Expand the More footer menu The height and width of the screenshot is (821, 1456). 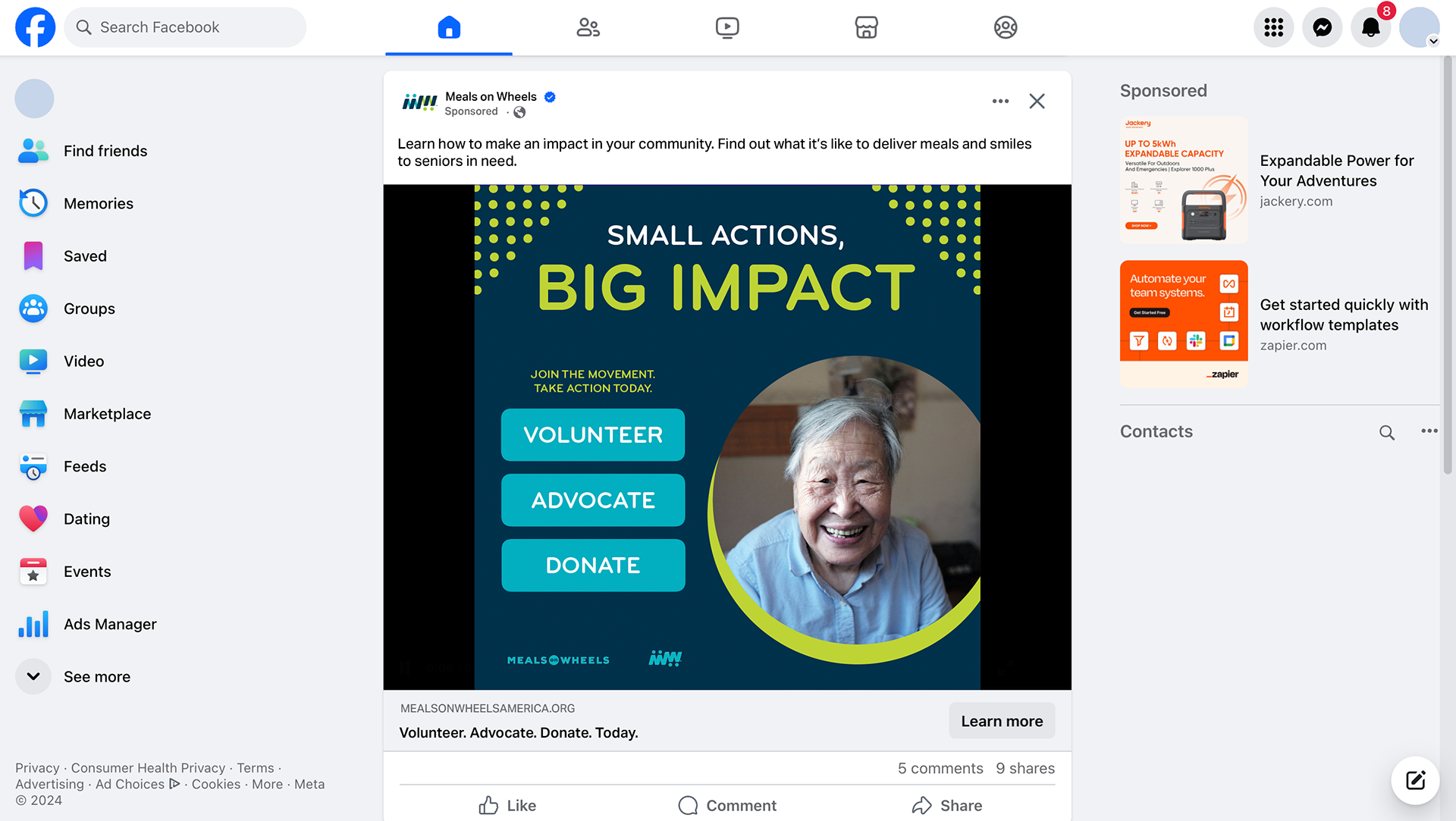point(267,784)
